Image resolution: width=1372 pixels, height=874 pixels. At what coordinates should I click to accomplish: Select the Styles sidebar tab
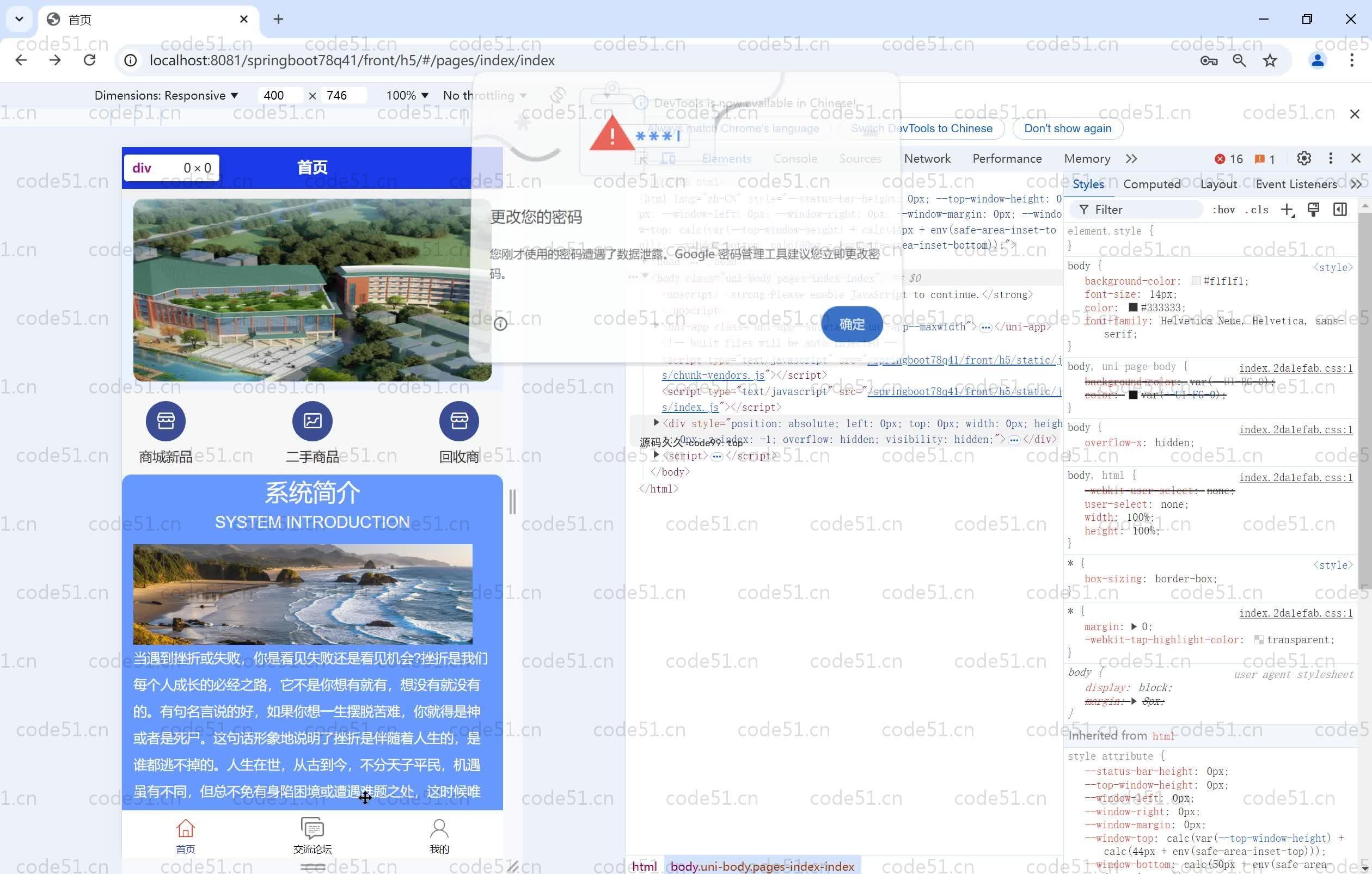[x=1088, y=184]
